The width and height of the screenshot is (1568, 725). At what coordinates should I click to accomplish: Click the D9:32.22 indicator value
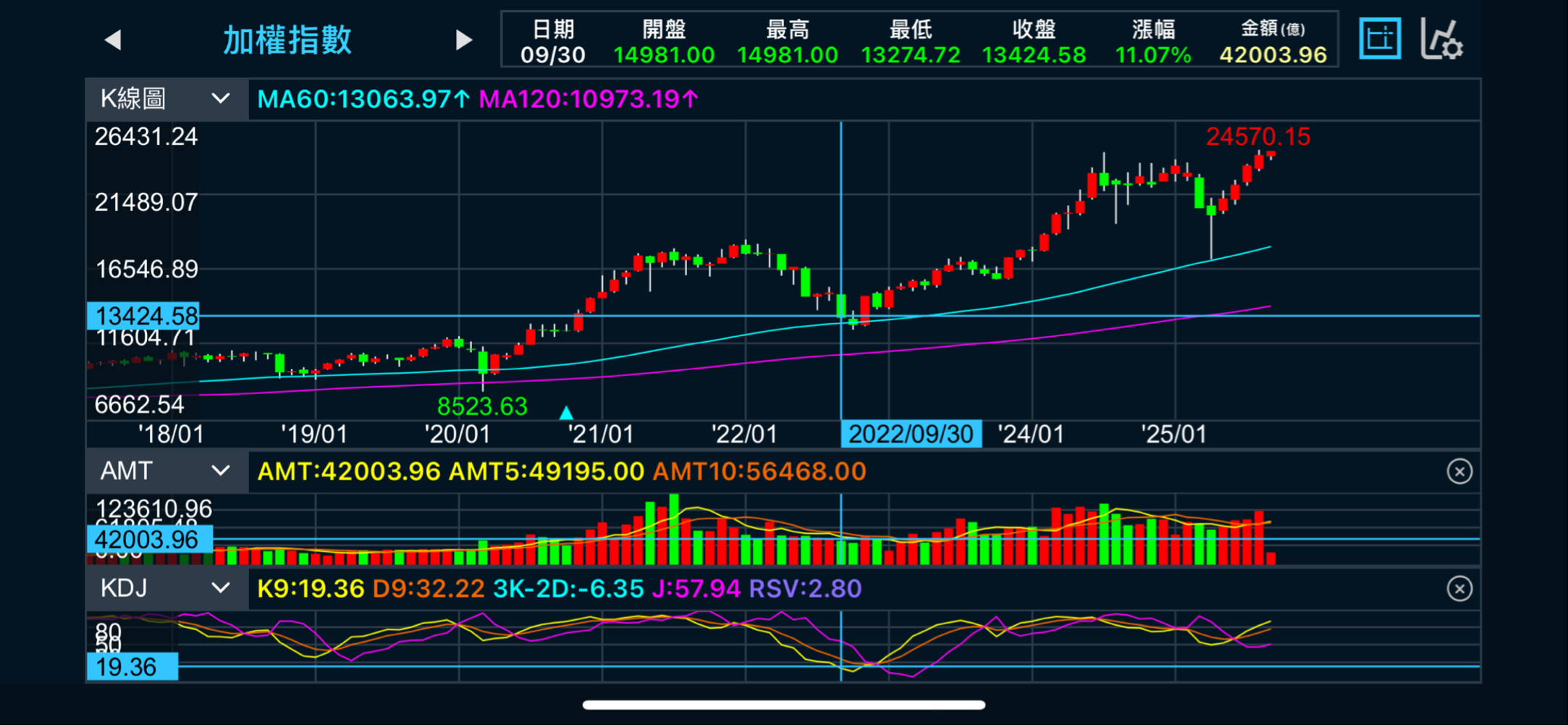429,589
